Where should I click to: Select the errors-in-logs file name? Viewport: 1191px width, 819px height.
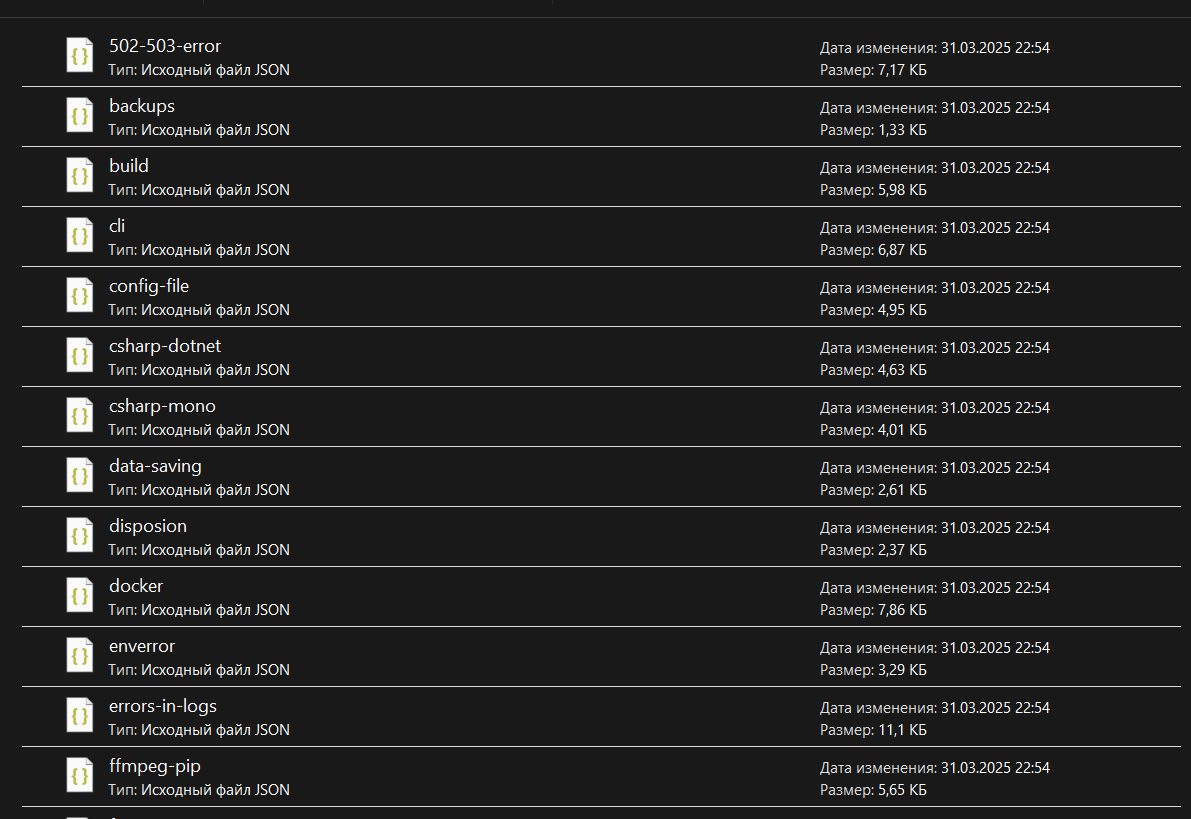(x=163, y=706)
